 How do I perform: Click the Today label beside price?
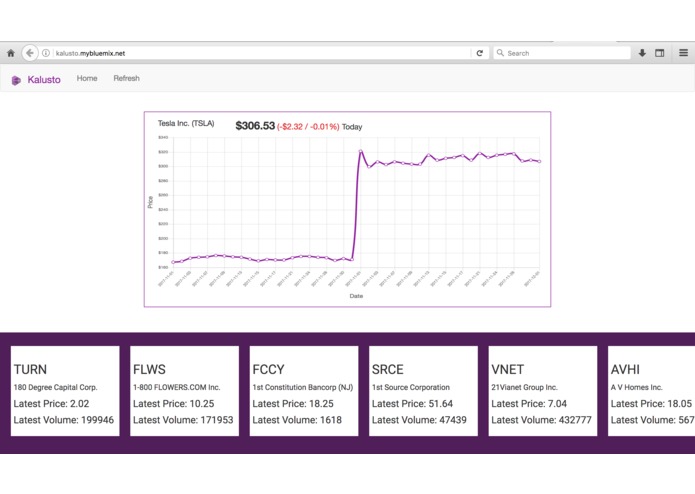coord(352,127)
